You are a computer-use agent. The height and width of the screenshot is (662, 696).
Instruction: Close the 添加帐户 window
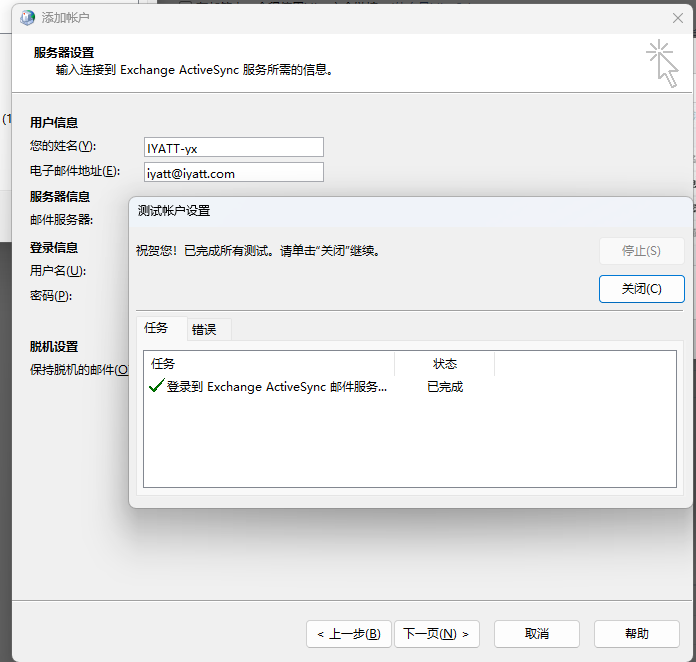pos(678,18)
